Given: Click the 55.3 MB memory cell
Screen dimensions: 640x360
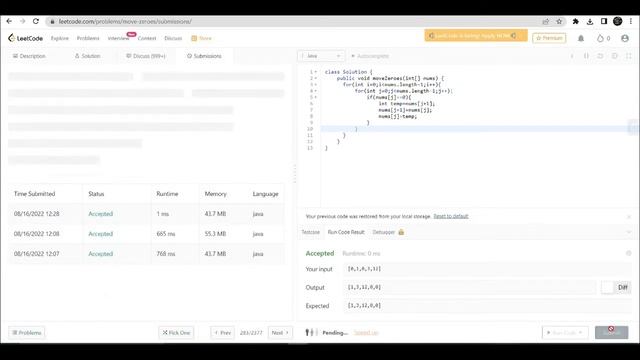Looking at the screenshot, I should click(x=215, y=234).
